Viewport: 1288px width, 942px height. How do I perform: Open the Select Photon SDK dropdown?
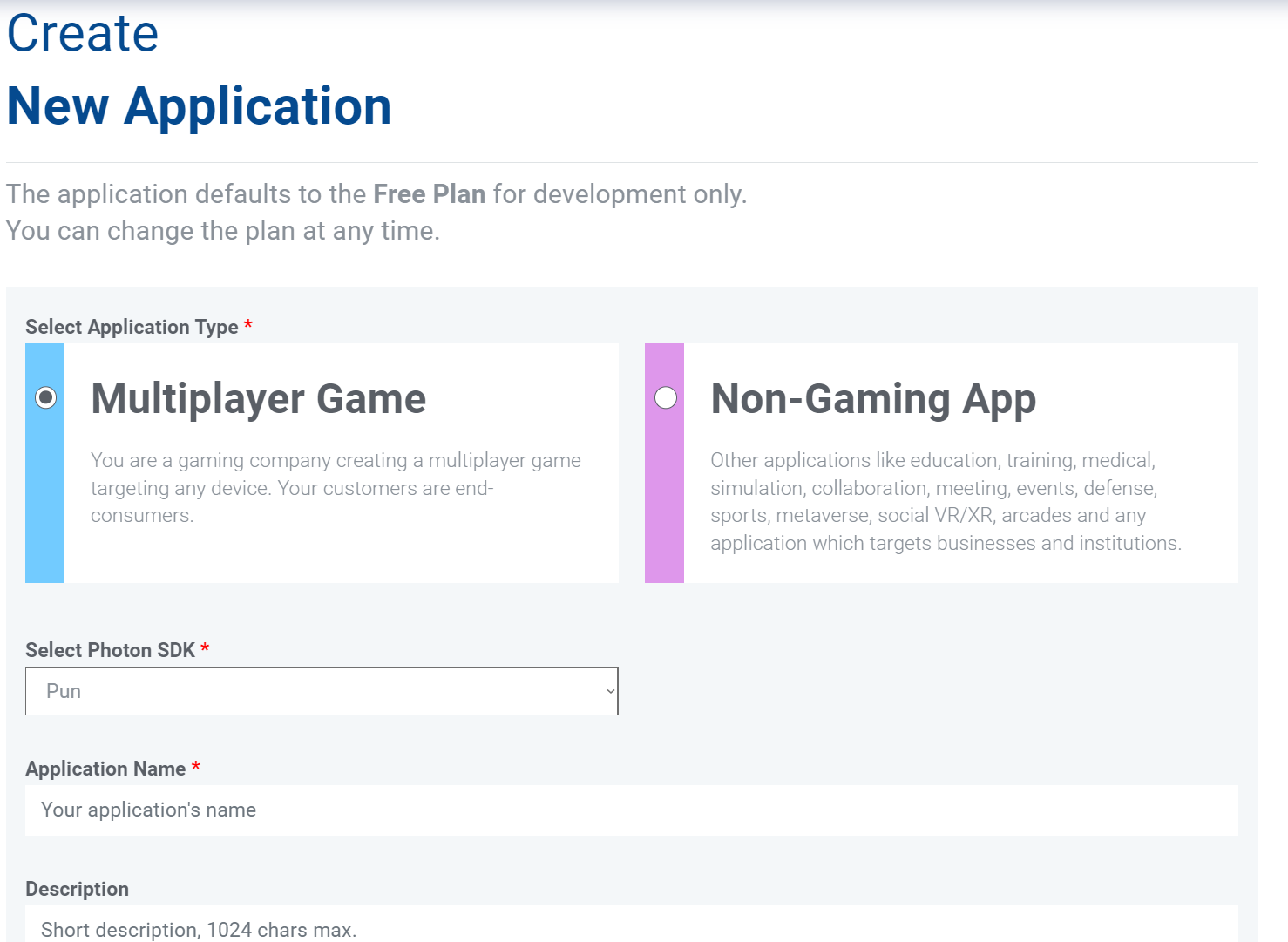pos(321,691)
